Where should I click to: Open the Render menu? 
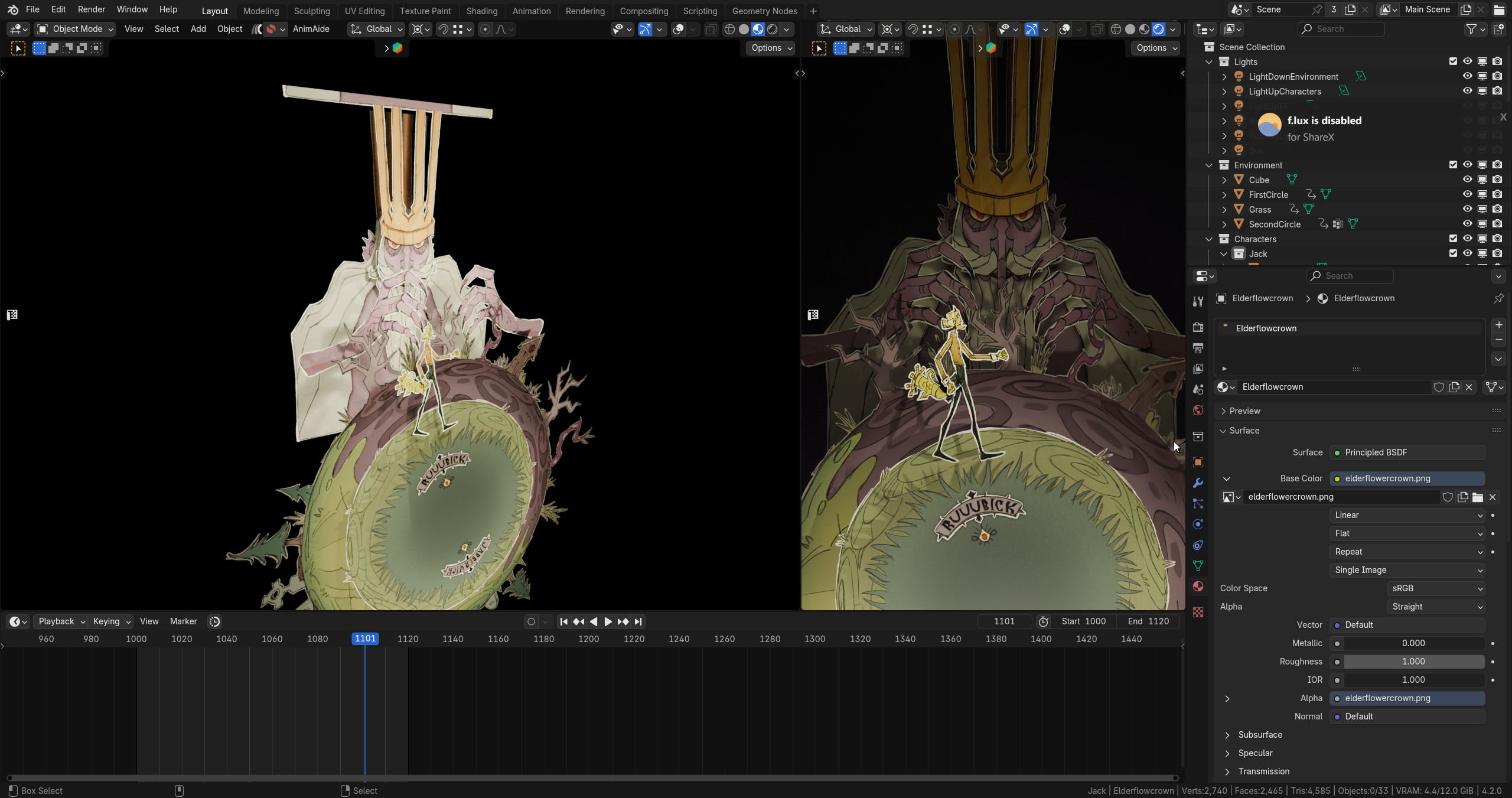[91, 9]
